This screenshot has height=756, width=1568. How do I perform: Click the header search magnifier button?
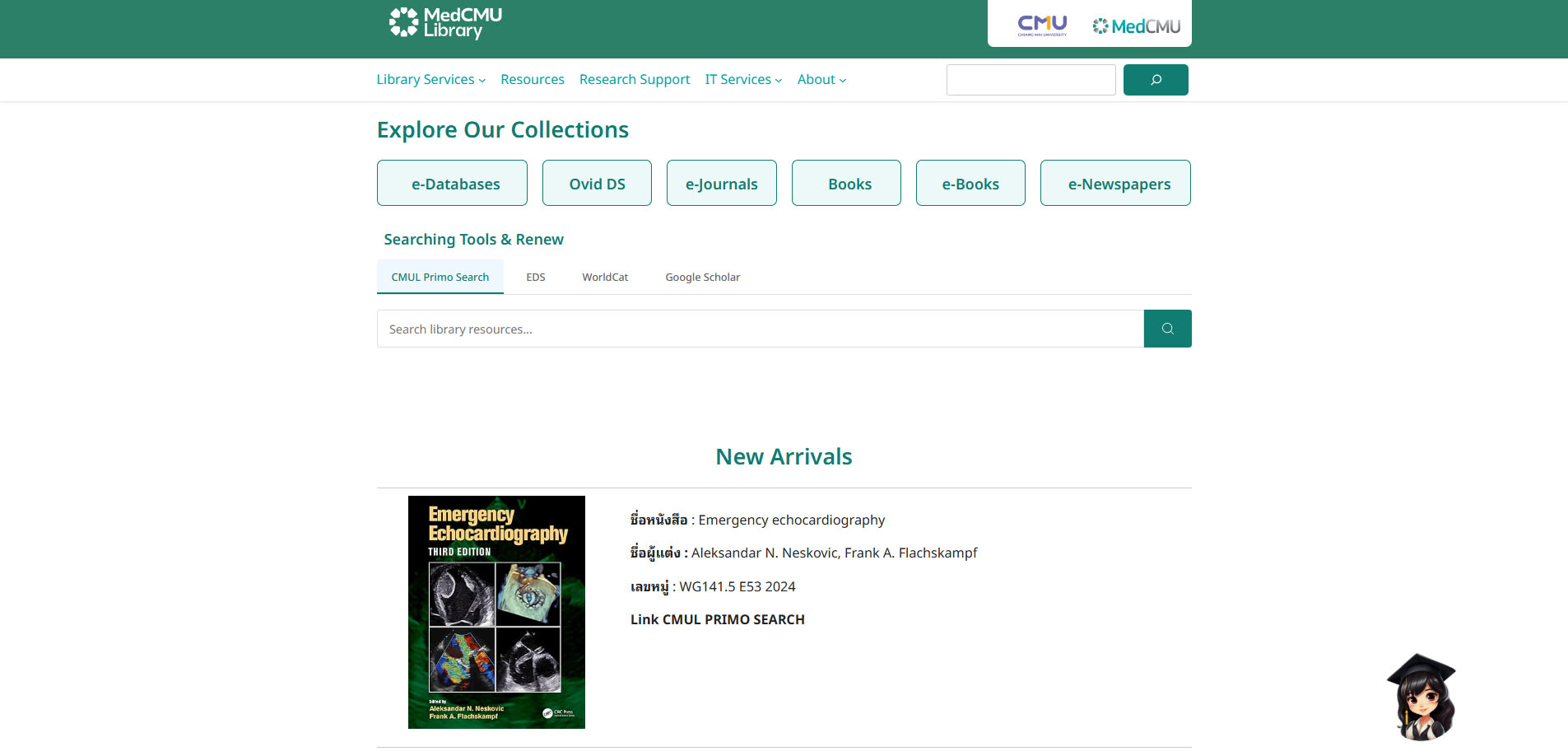pos(1156,80)
